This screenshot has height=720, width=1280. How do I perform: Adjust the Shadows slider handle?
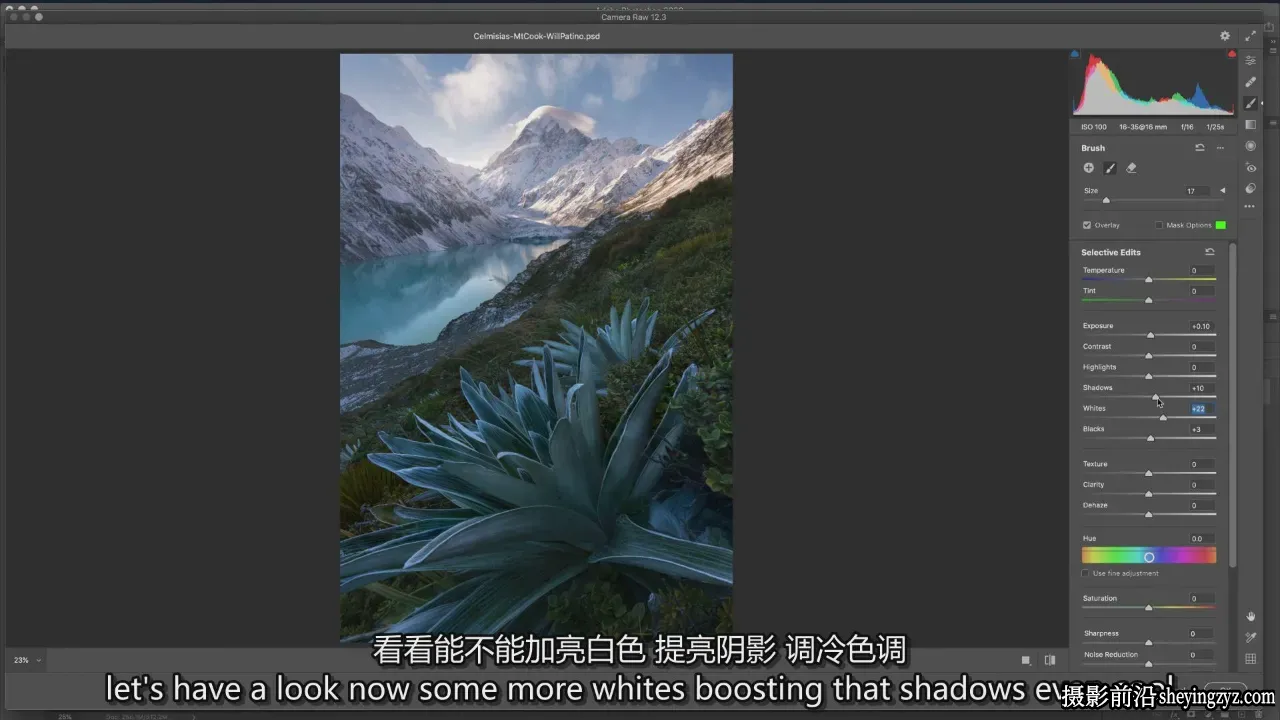pos(1156,397)
